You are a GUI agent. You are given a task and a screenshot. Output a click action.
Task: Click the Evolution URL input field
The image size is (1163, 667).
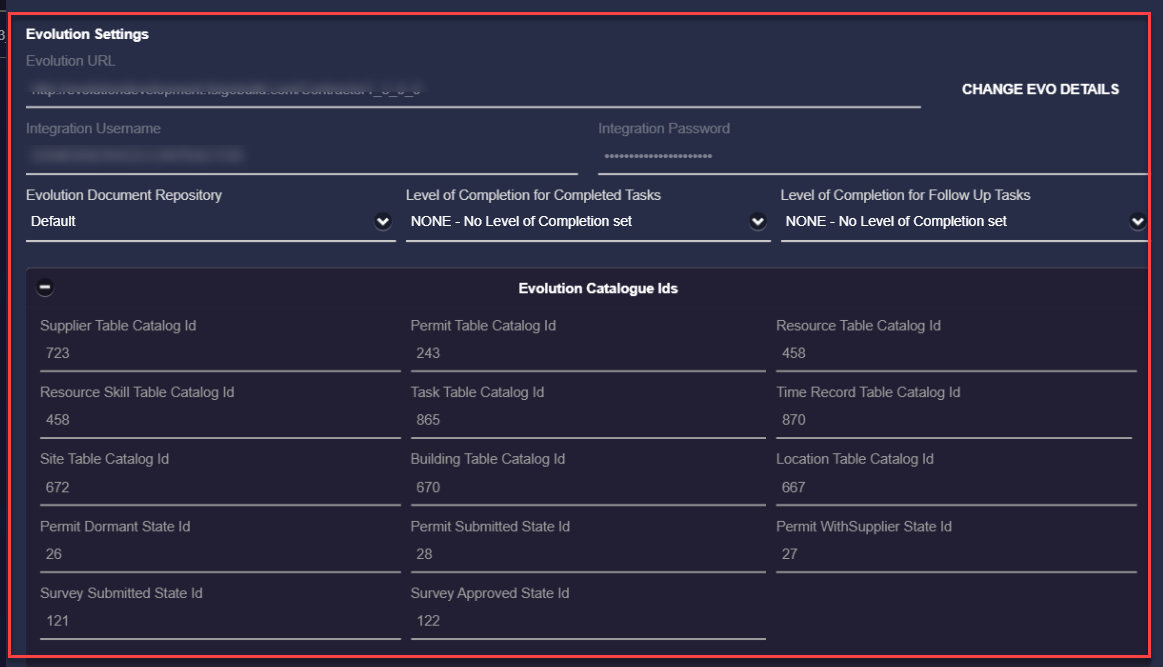click(472, 90)
